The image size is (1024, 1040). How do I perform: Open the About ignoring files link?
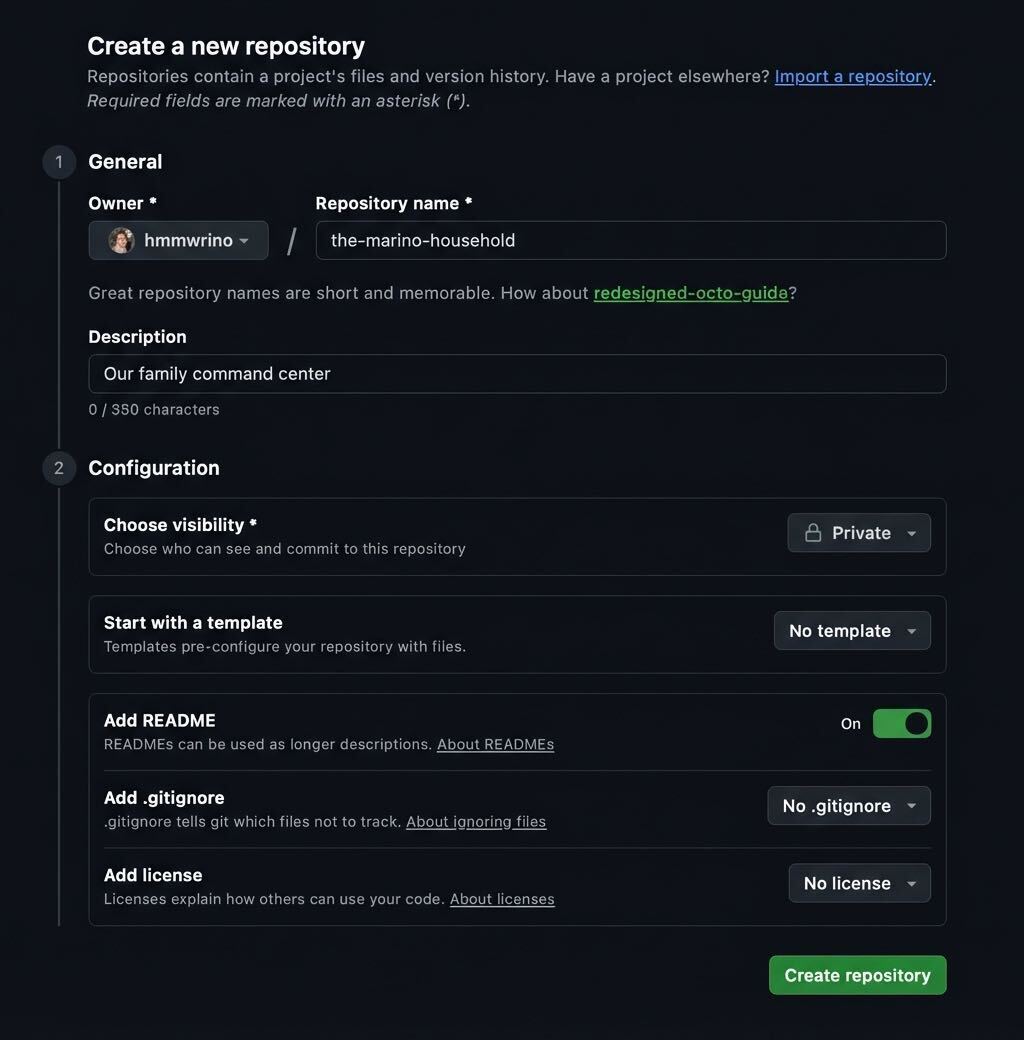click(476, 821)
